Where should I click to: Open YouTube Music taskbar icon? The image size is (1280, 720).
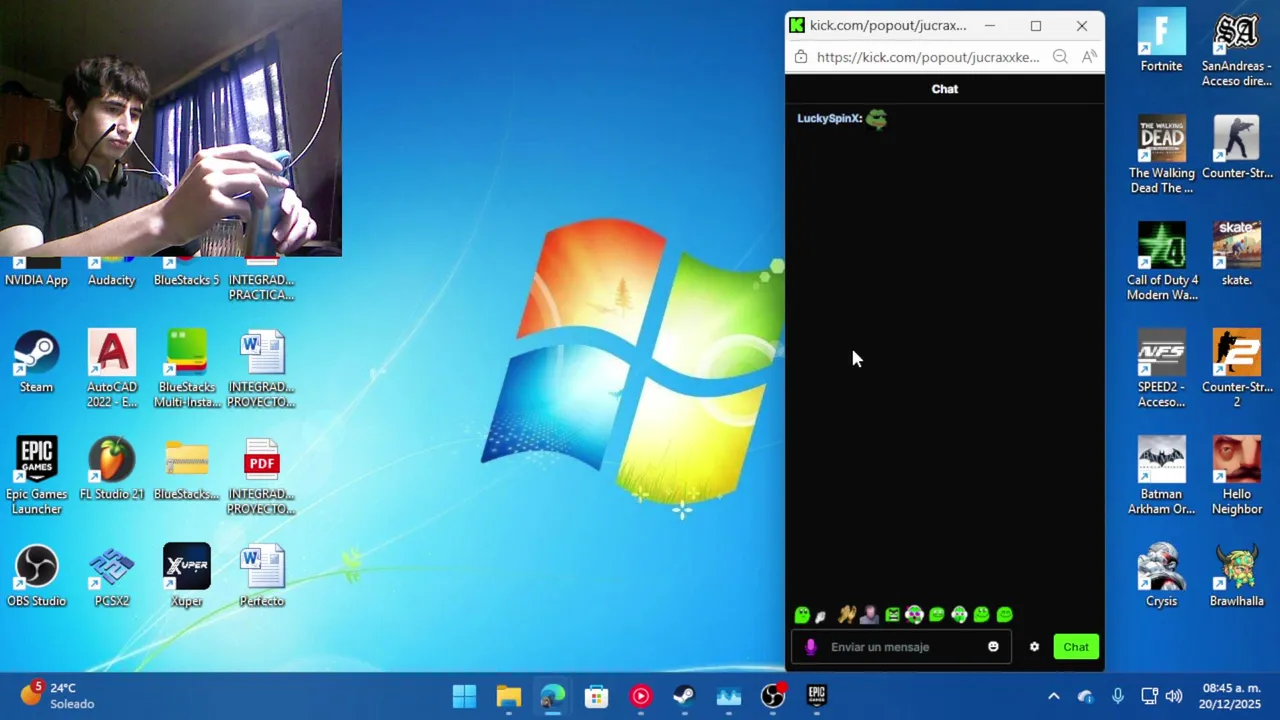641,696
